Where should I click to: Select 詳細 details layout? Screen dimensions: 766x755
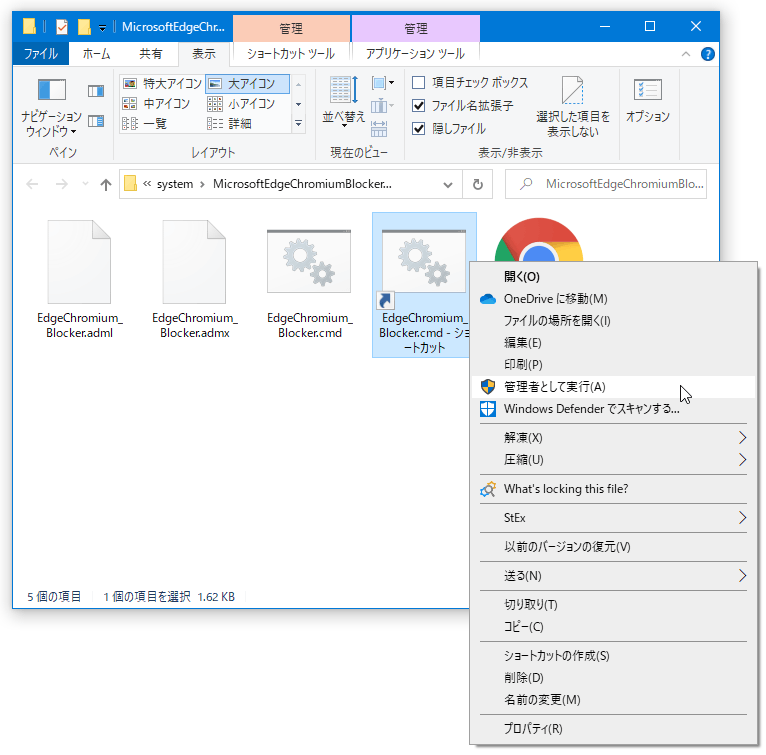pyautogui.click(x=230, y=124)
